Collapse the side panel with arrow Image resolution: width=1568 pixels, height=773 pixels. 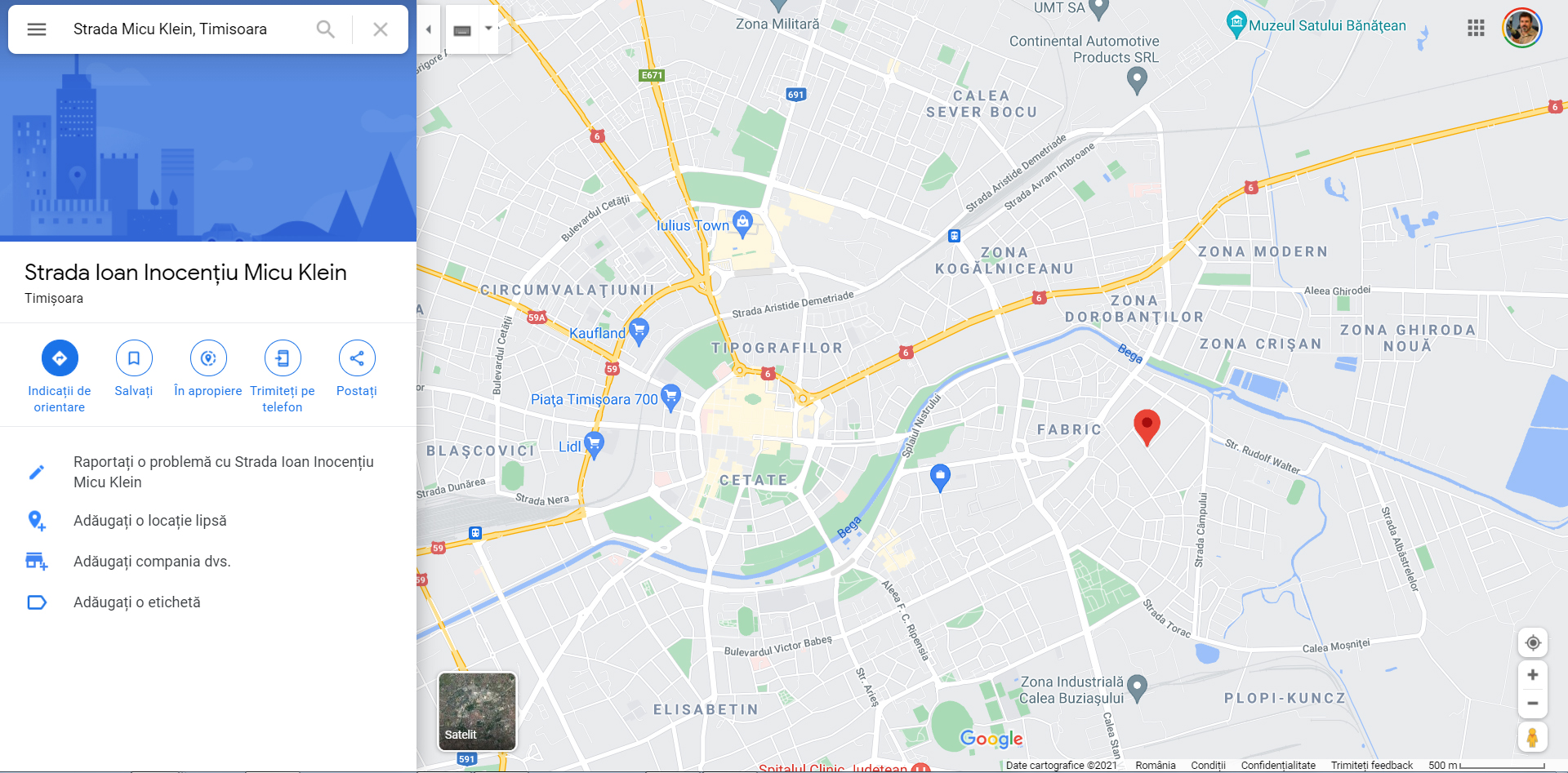429,29
